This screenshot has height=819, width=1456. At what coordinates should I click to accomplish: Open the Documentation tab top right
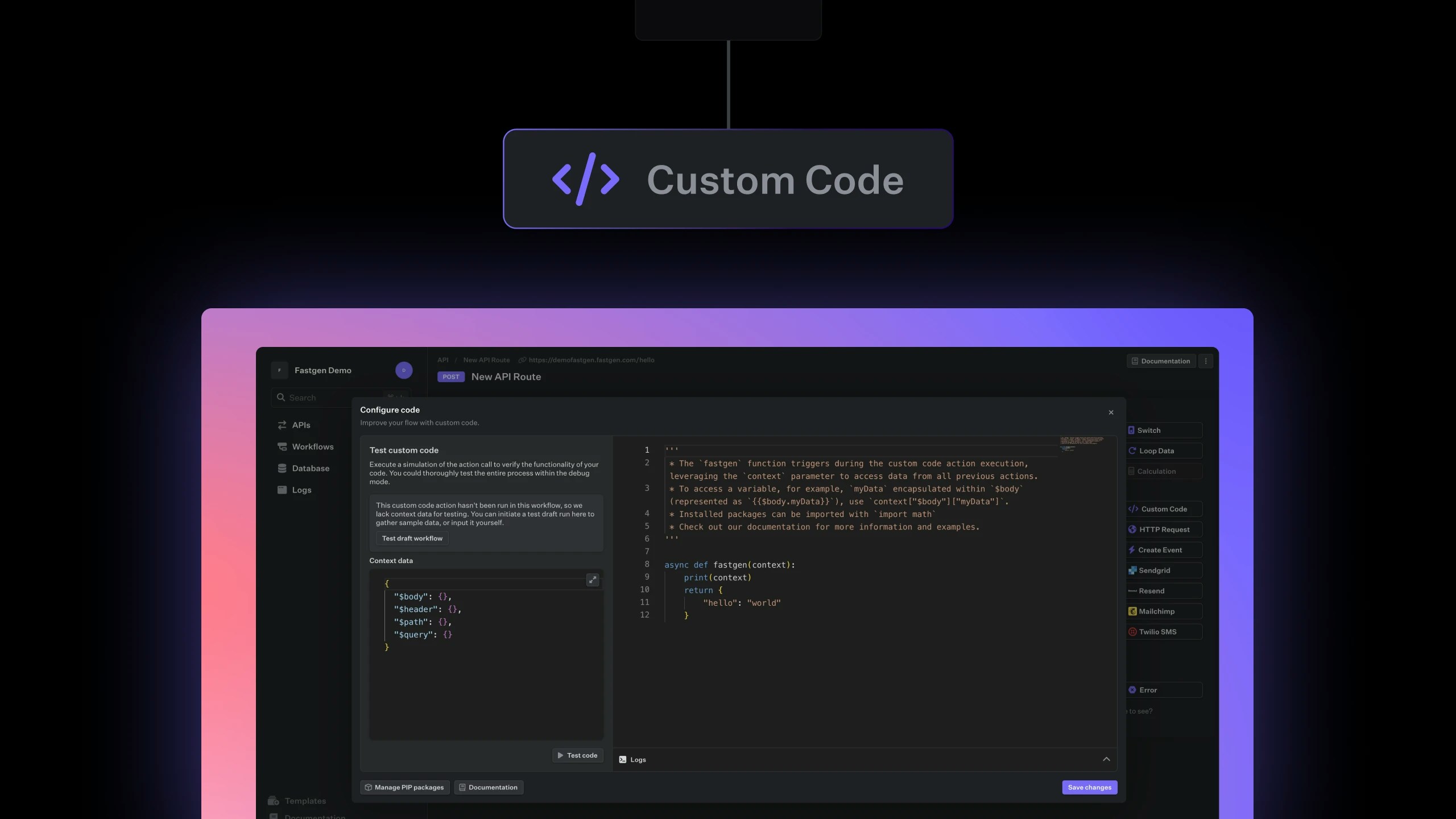[x=1161, y=361]
